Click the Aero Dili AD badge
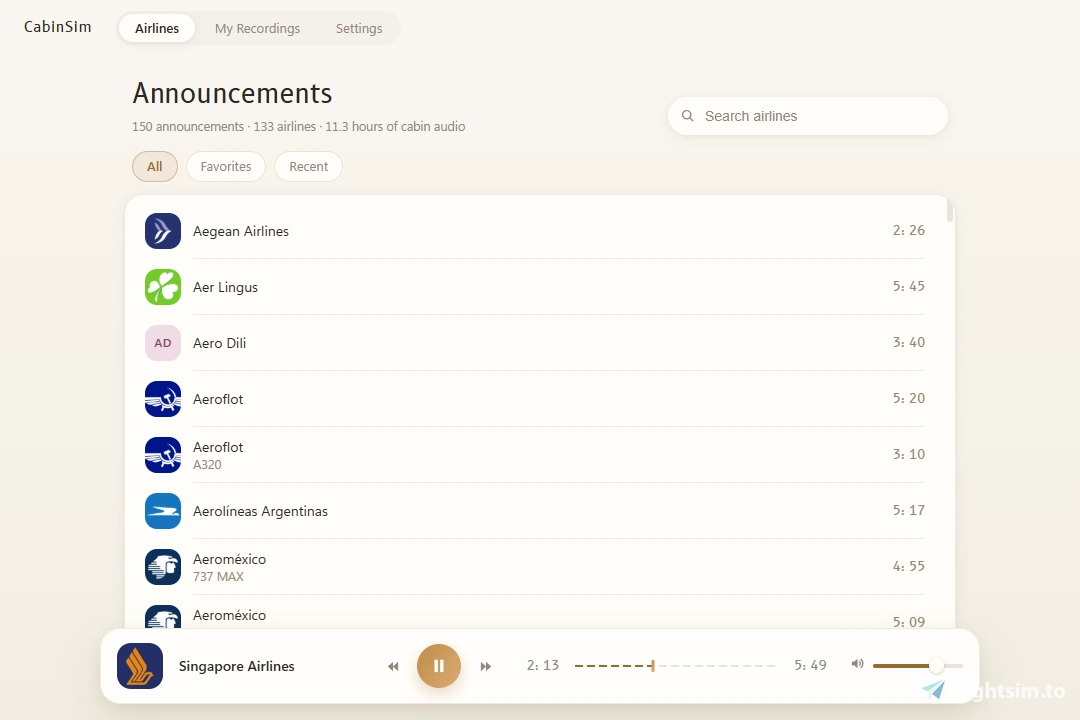 [163, 343]
